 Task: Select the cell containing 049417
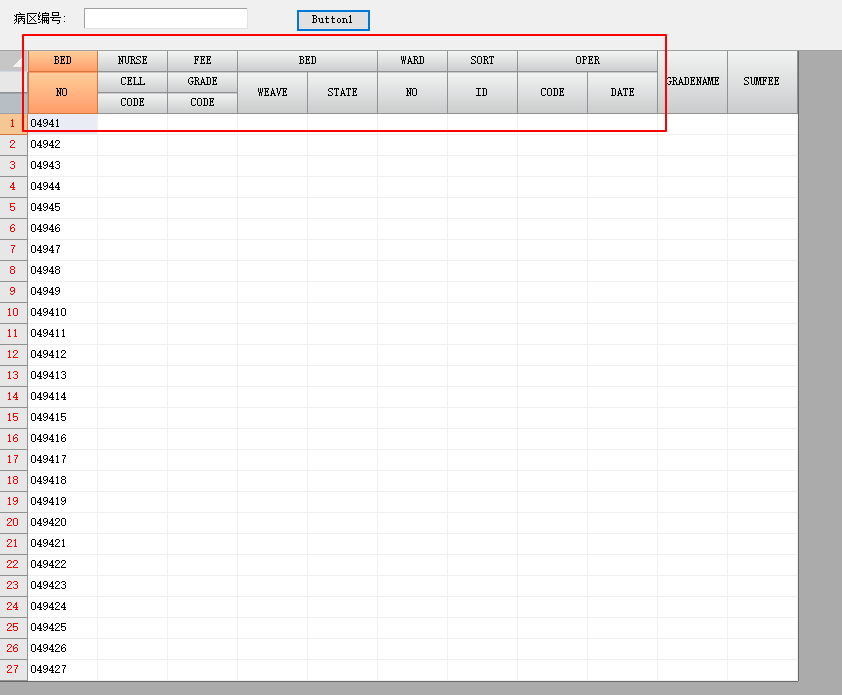[x=62, y=459]
